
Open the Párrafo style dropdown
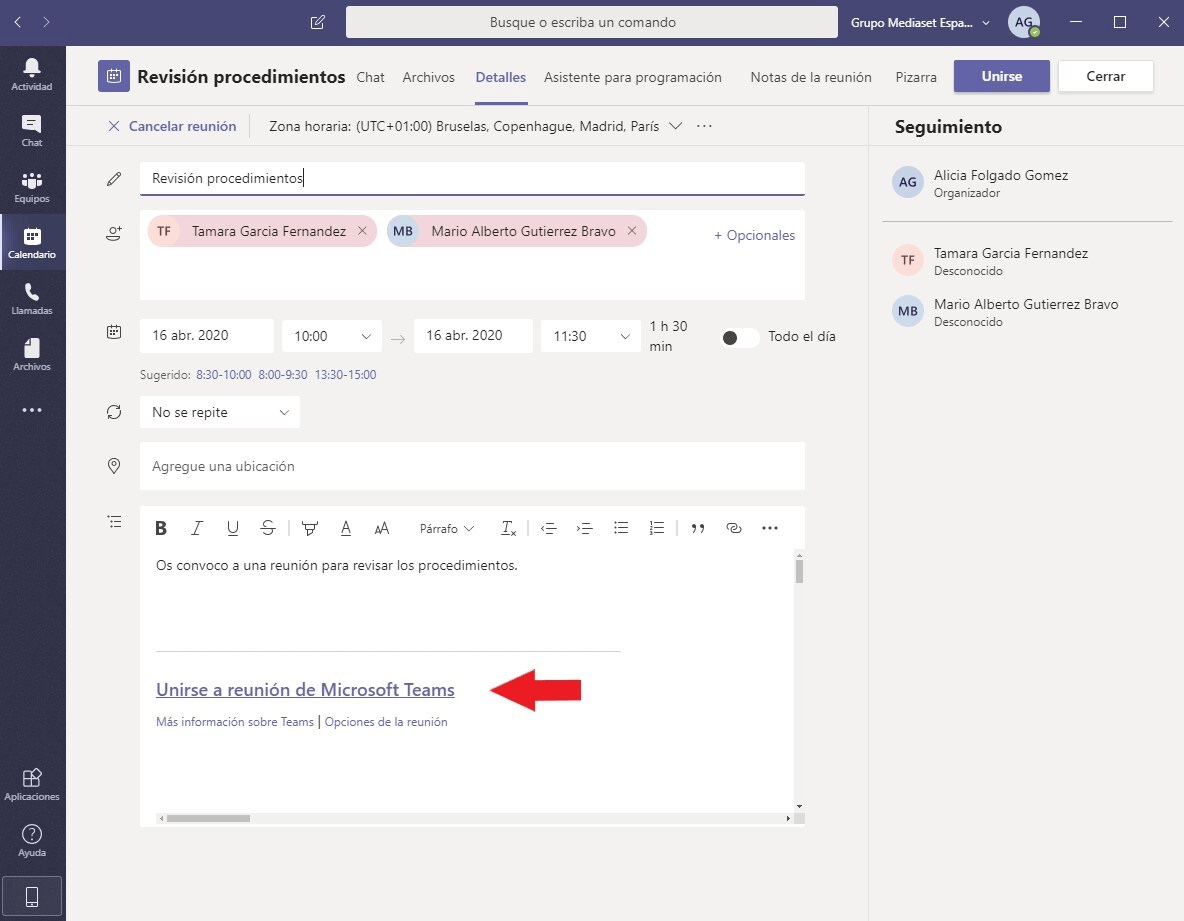pyautogui.click(x=447, y=528)
